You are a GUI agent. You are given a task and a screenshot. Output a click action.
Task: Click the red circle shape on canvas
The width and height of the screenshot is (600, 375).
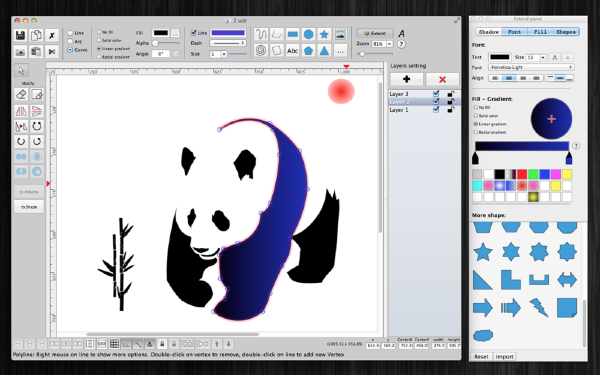click(x=341, y=91)
